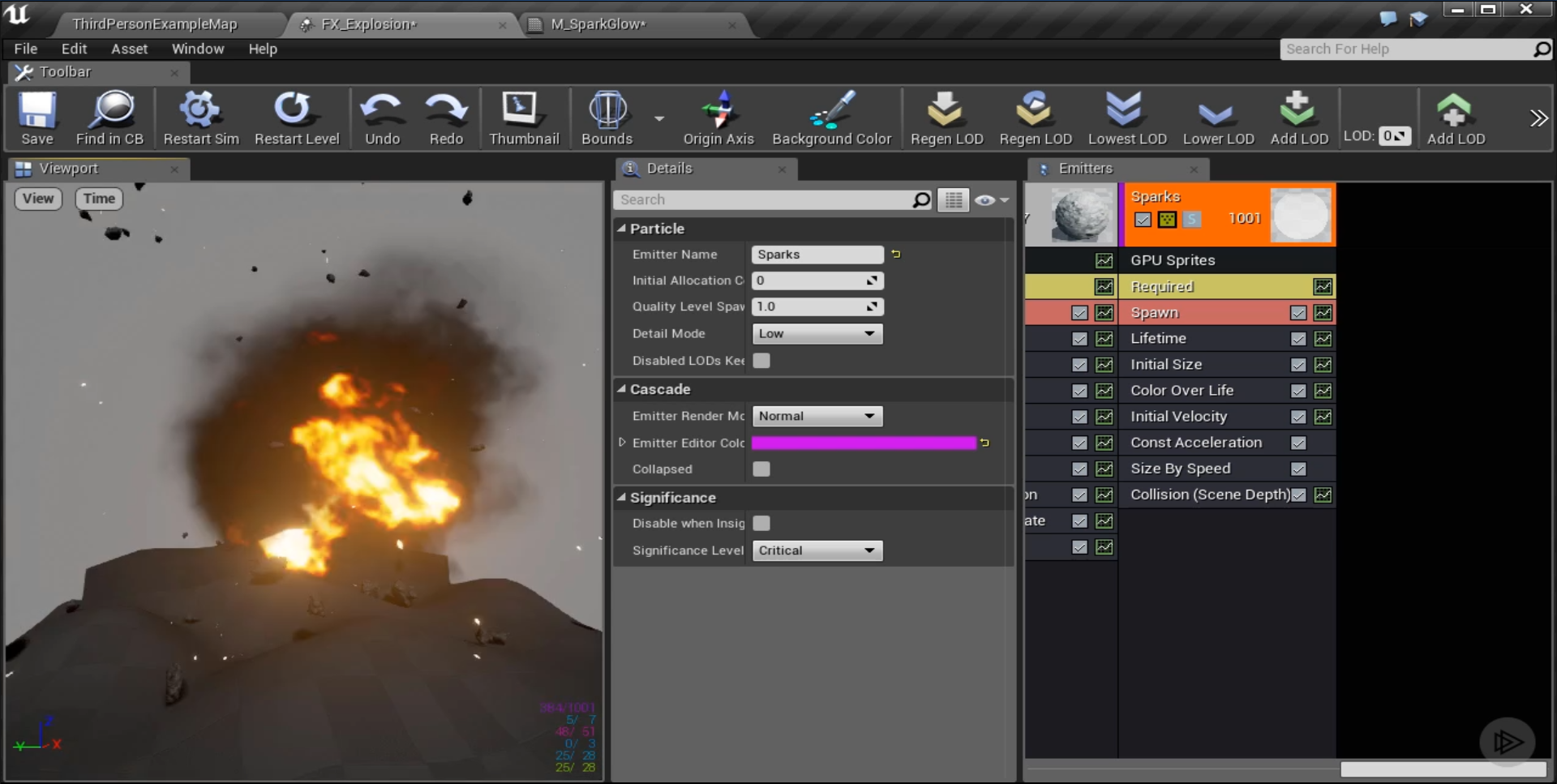
Task: Open the Spawn module curve graph icon
Action: [1323, 313]
